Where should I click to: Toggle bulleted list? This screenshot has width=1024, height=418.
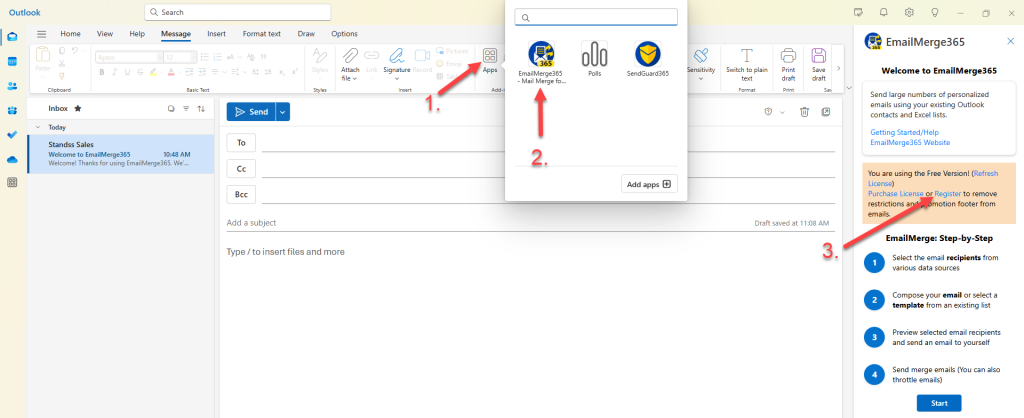coord(206,57)
